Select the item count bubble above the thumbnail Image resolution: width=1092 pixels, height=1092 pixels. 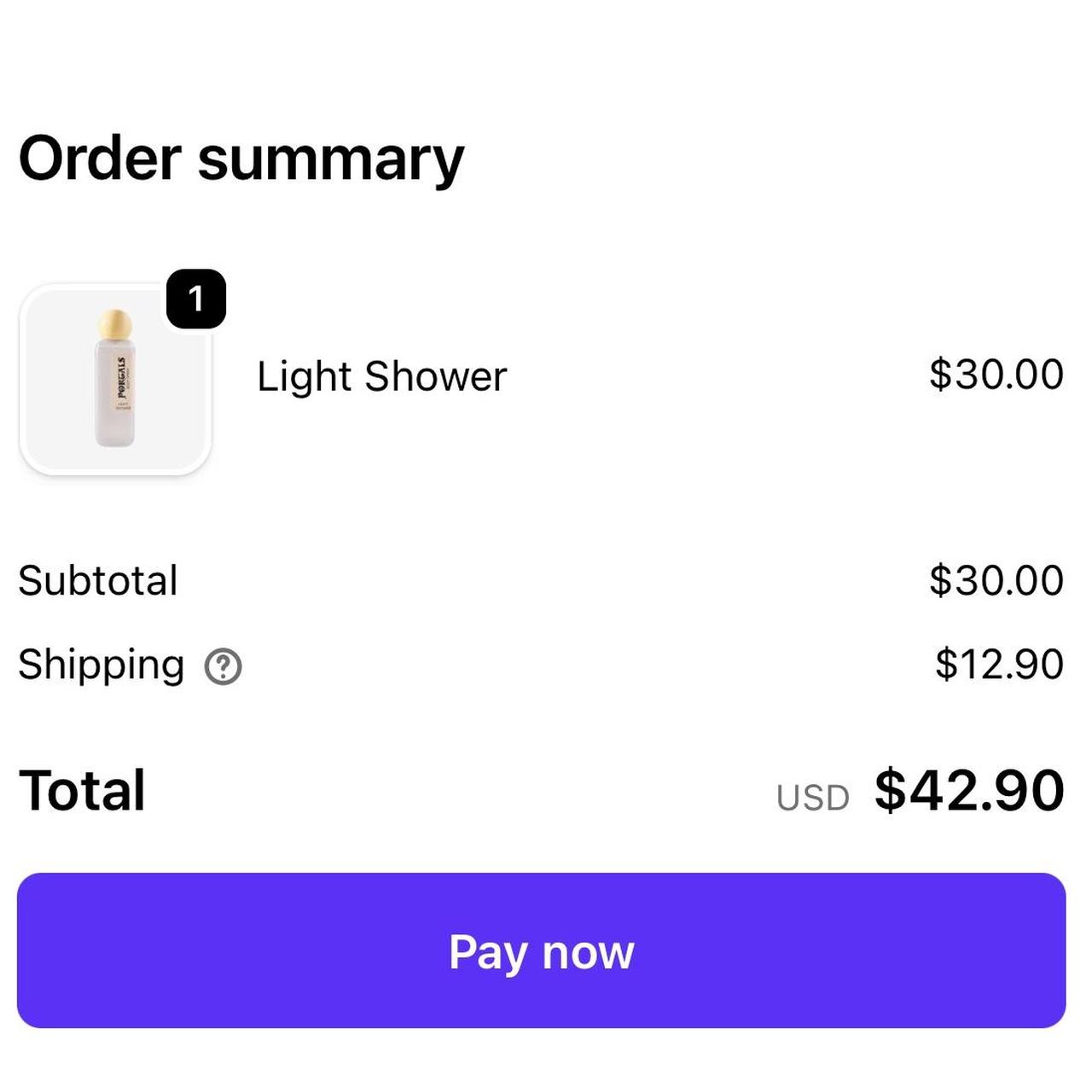tap(195, 299)
